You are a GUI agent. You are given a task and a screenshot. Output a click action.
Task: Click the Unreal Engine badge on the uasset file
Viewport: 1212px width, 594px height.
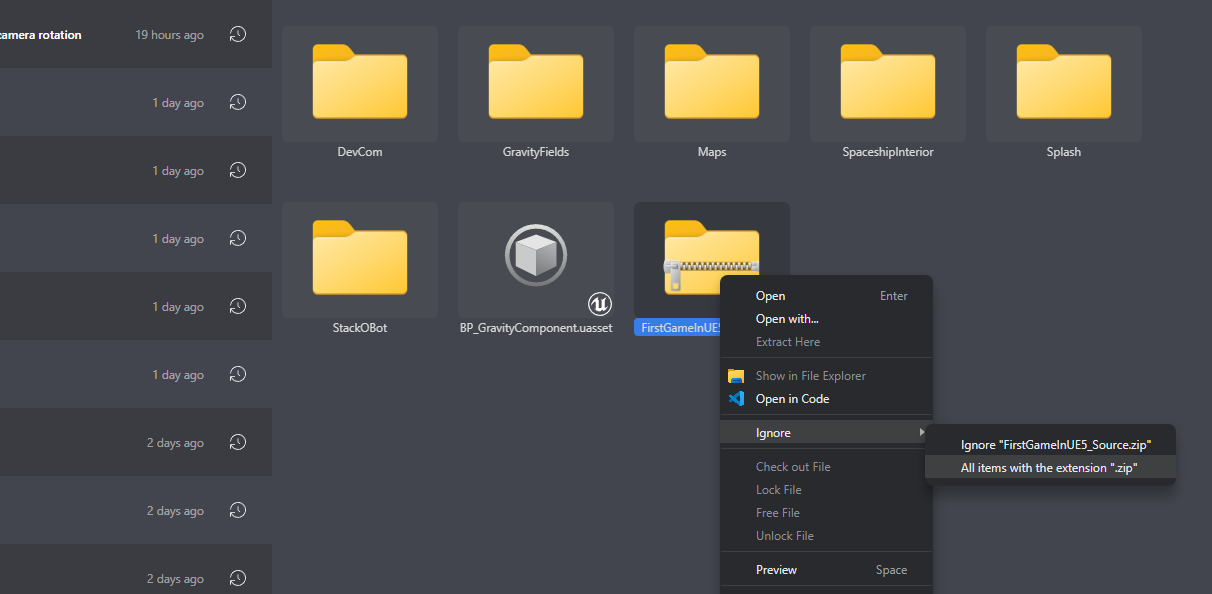(x=599, y=303)
